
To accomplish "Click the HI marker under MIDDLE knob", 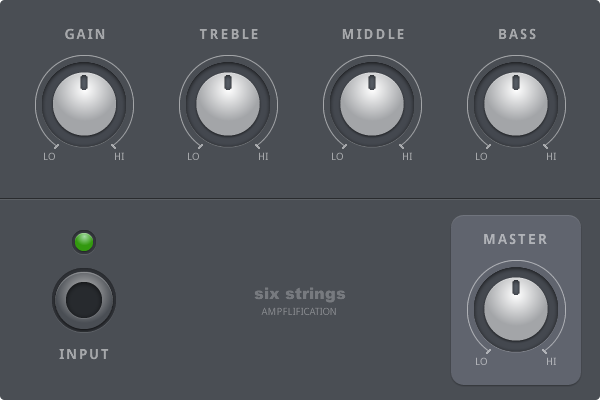I will coord(407,157).
